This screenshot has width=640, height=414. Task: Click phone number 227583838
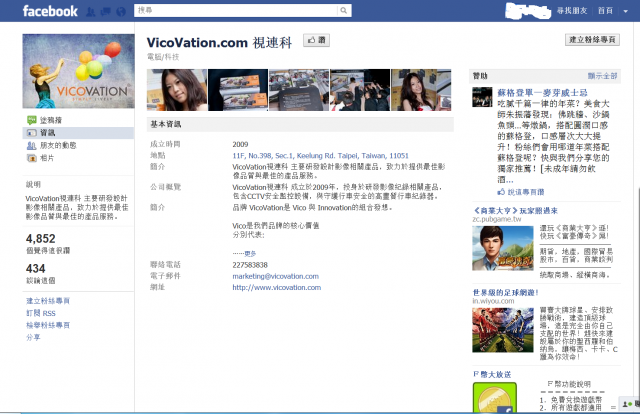[x=250, y=265]
